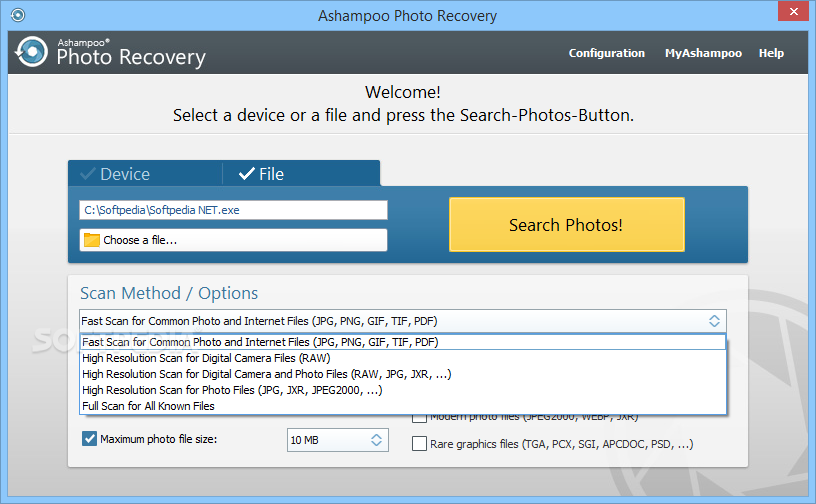
Task: Click the Scan Method / Options heading
Action: click(169, 293)
